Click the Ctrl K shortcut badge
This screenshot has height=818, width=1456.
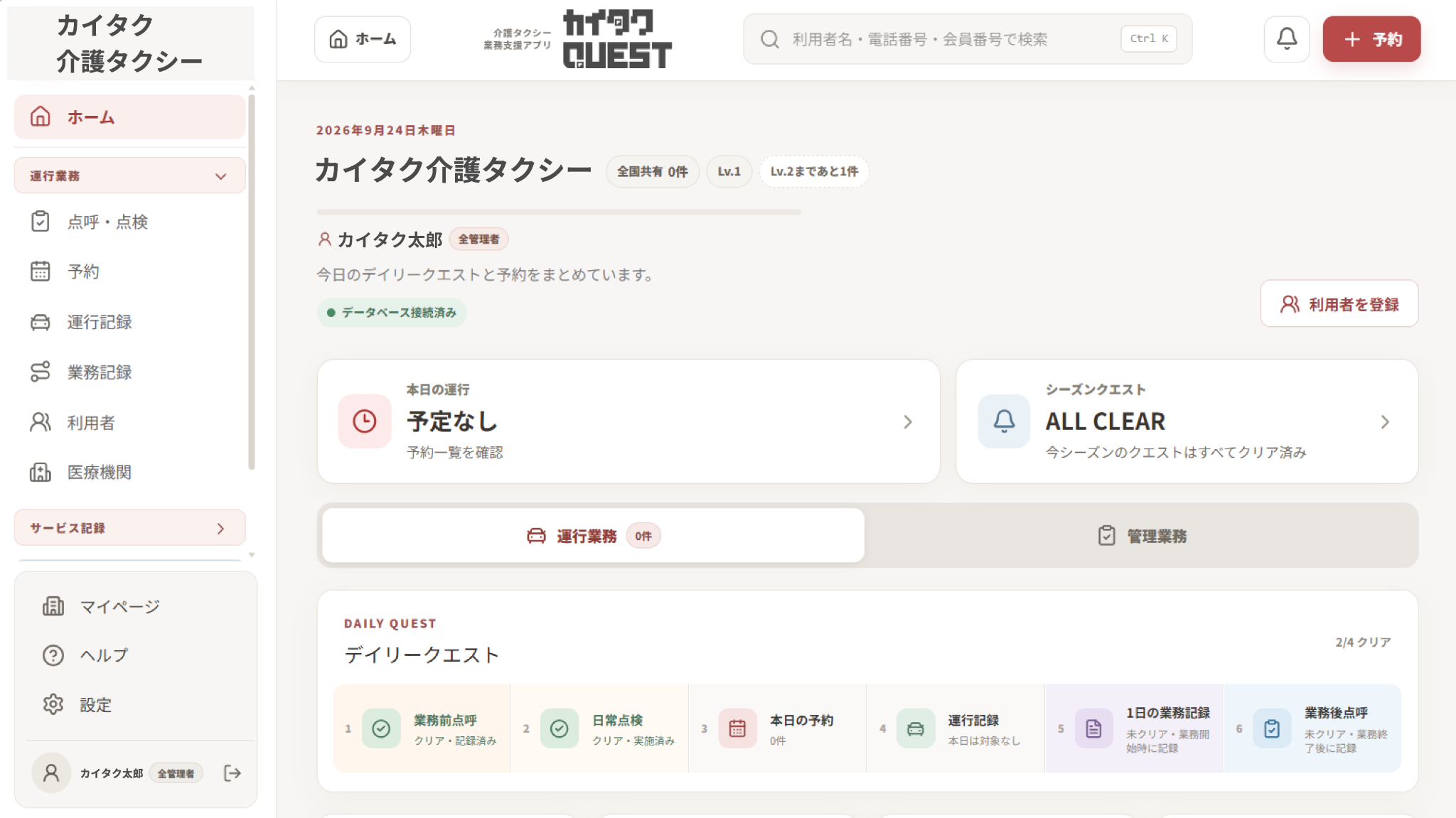1149,38
